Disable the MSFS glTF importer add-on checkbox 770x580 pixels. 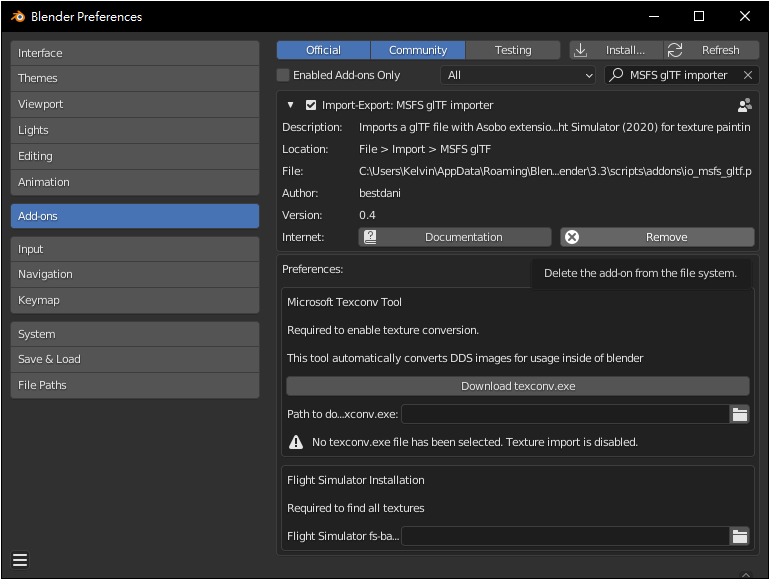[x=310, y=105]
